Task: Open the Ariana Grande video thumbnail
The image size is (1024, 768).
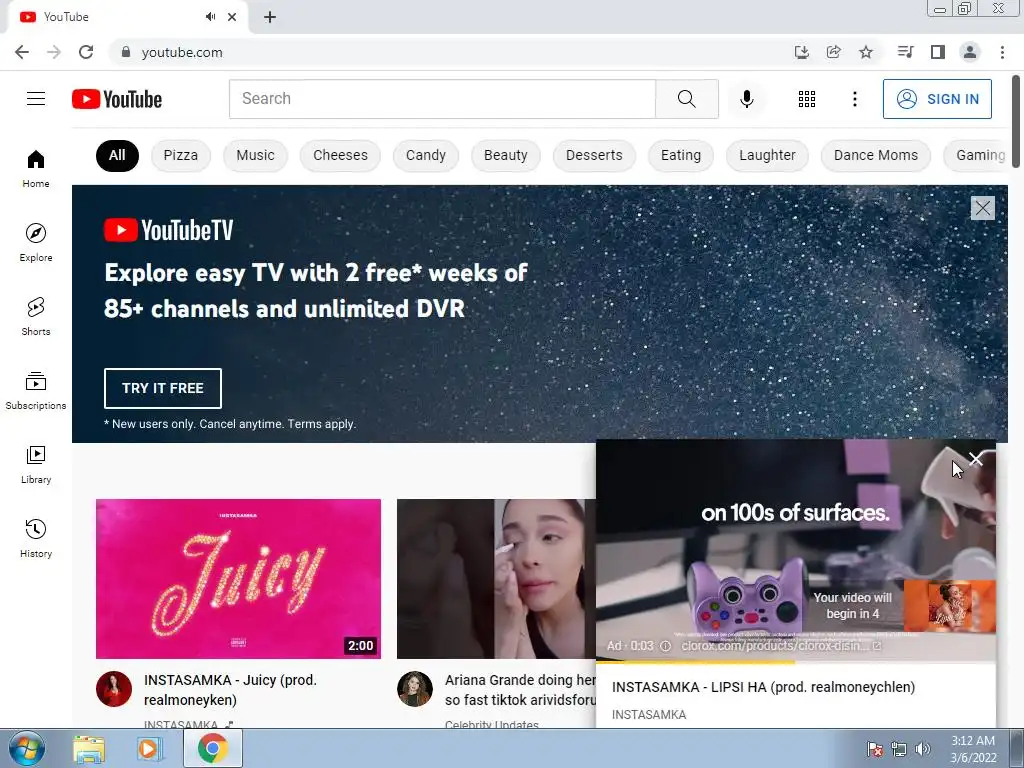Action: pyautogui.click(x=496, y=579)
